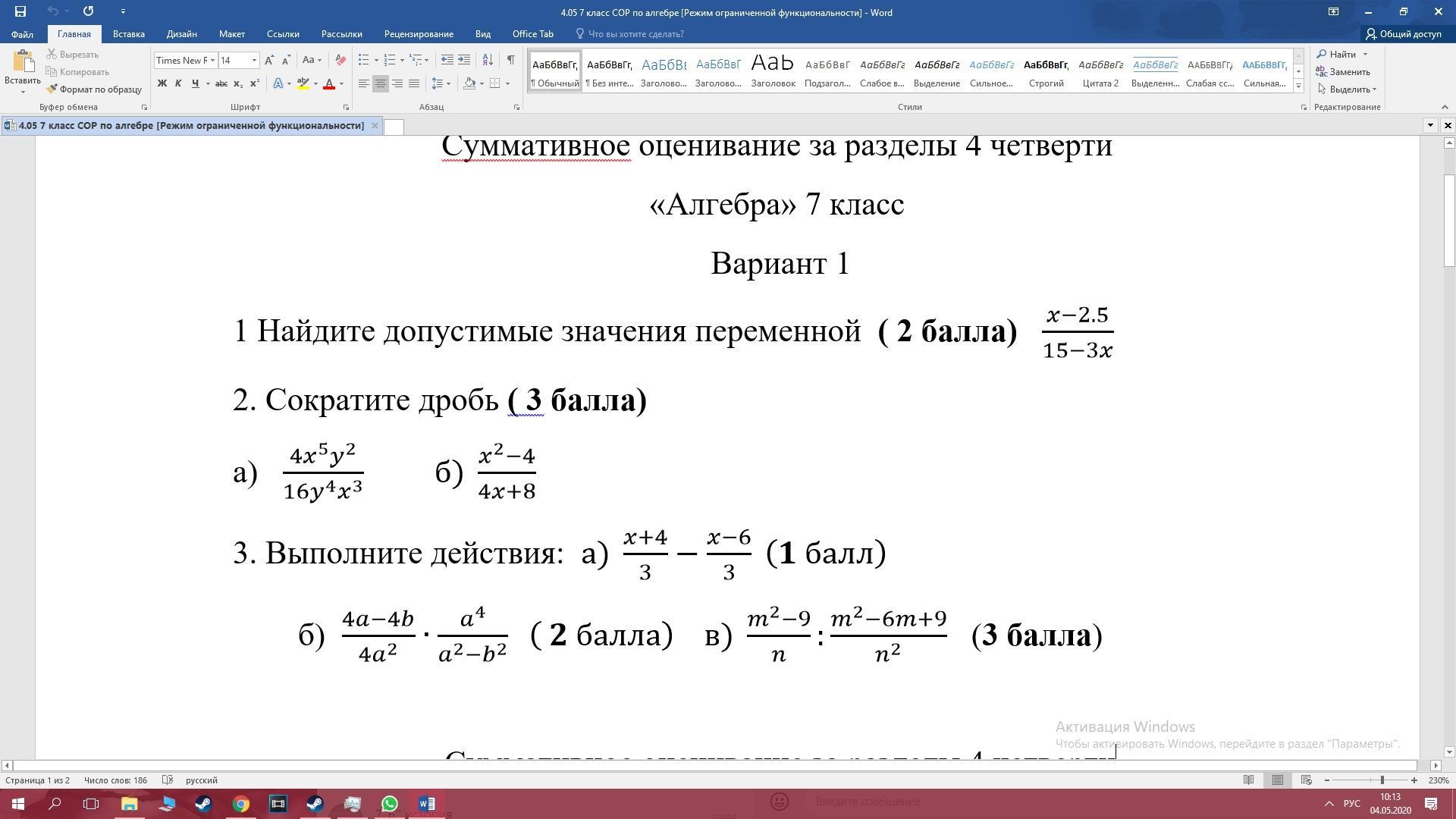1456x819 pixels.
Task: Apply the strikethrough text icon
Action: 221,83
